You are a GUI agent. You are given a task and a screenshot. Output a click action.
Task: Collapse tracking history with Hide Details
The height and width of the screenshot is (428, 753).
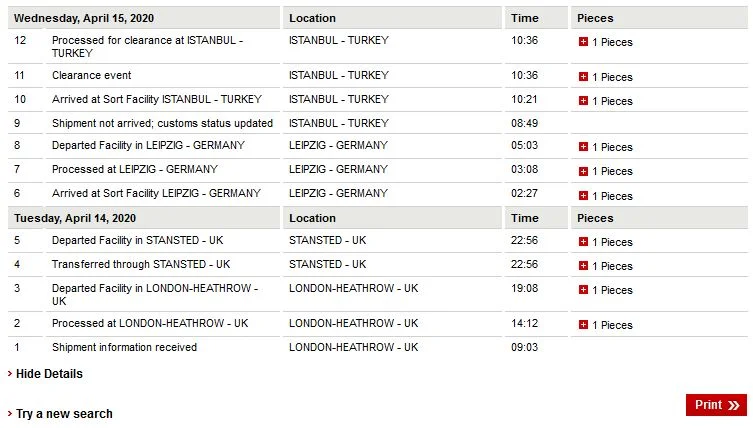[49, 374]
